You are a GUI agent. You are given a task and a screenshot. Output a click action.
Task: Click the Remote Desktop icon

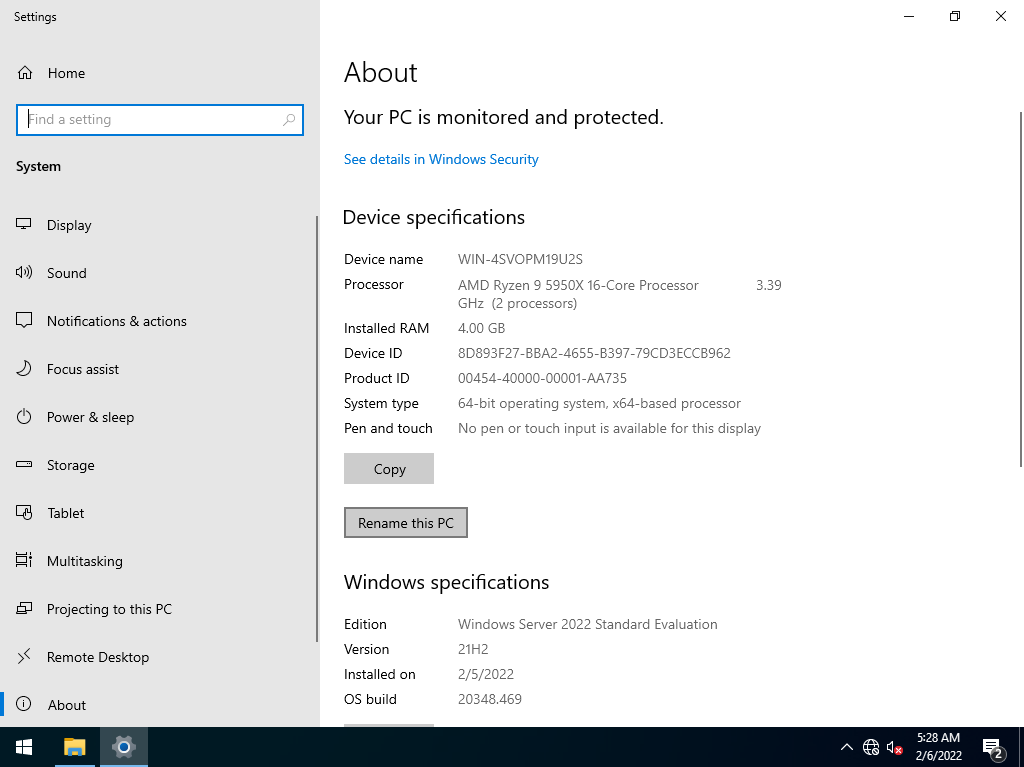point(24,657)
